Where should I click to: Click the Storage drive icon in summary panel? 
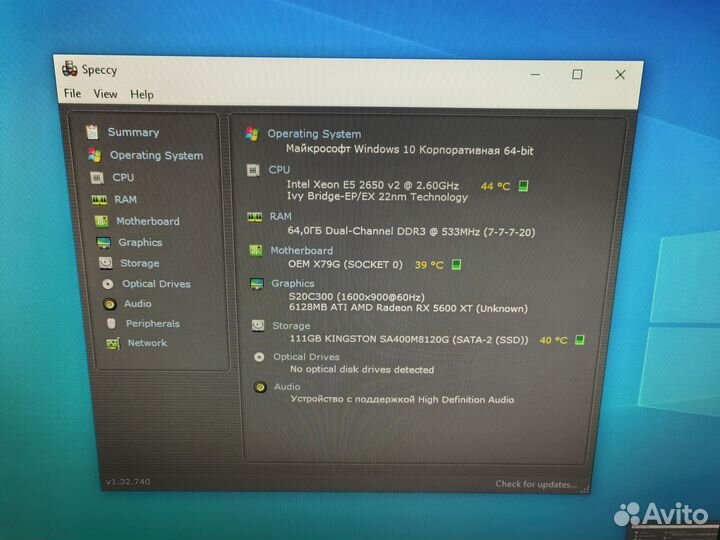click(258, 326)
